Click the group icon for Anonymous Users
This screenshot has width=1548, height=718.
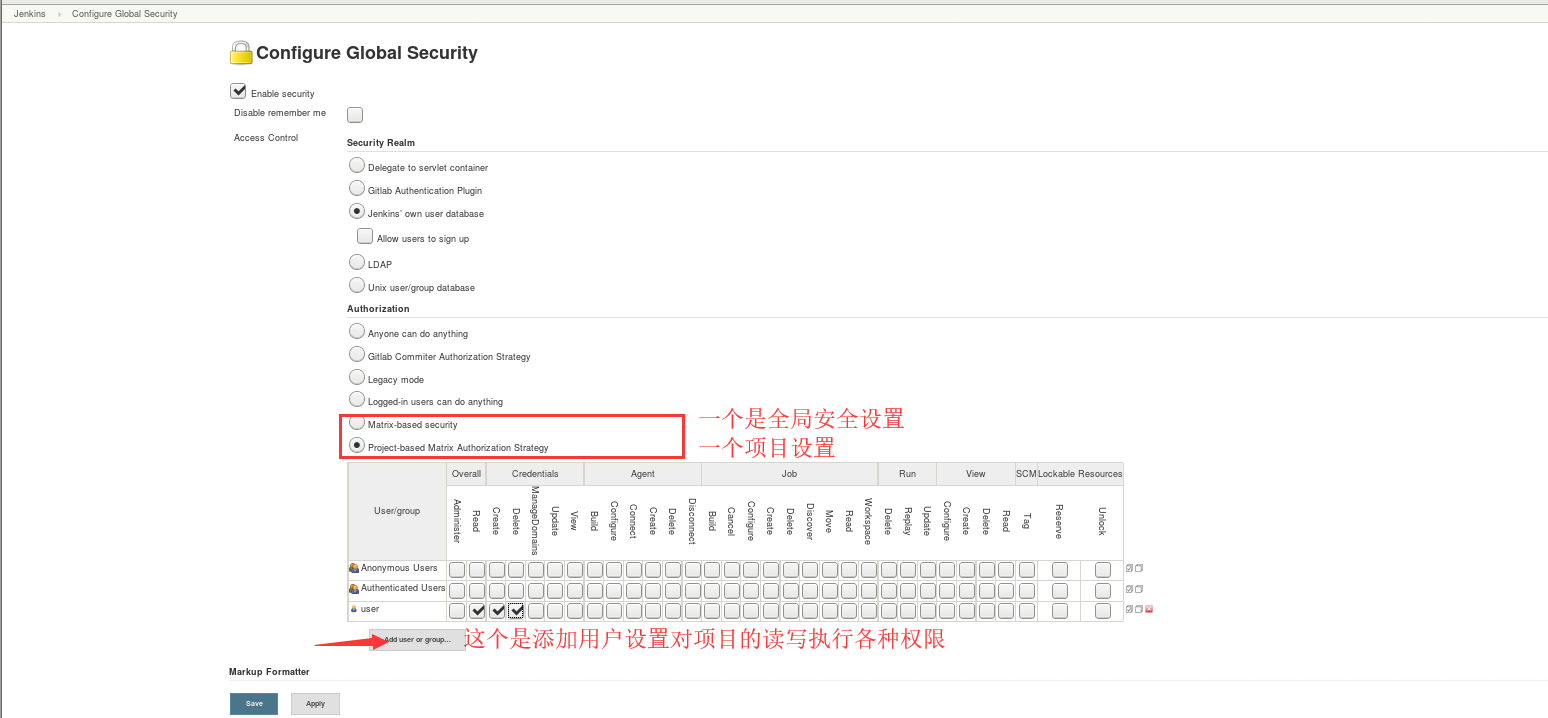tap(354, 568)
